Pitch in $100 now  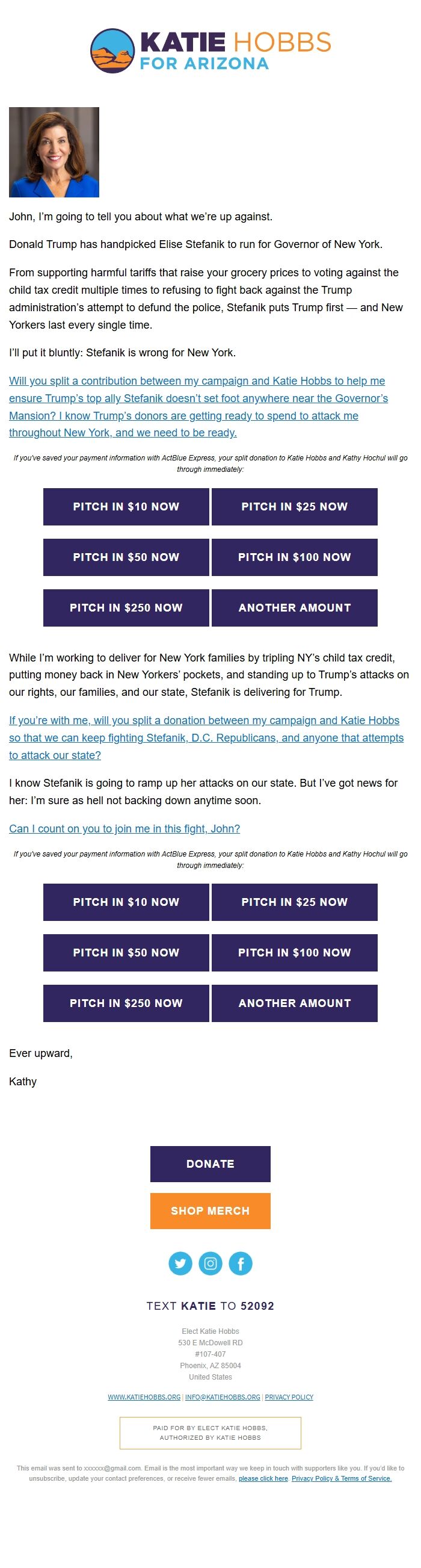(x=295, y=557)
